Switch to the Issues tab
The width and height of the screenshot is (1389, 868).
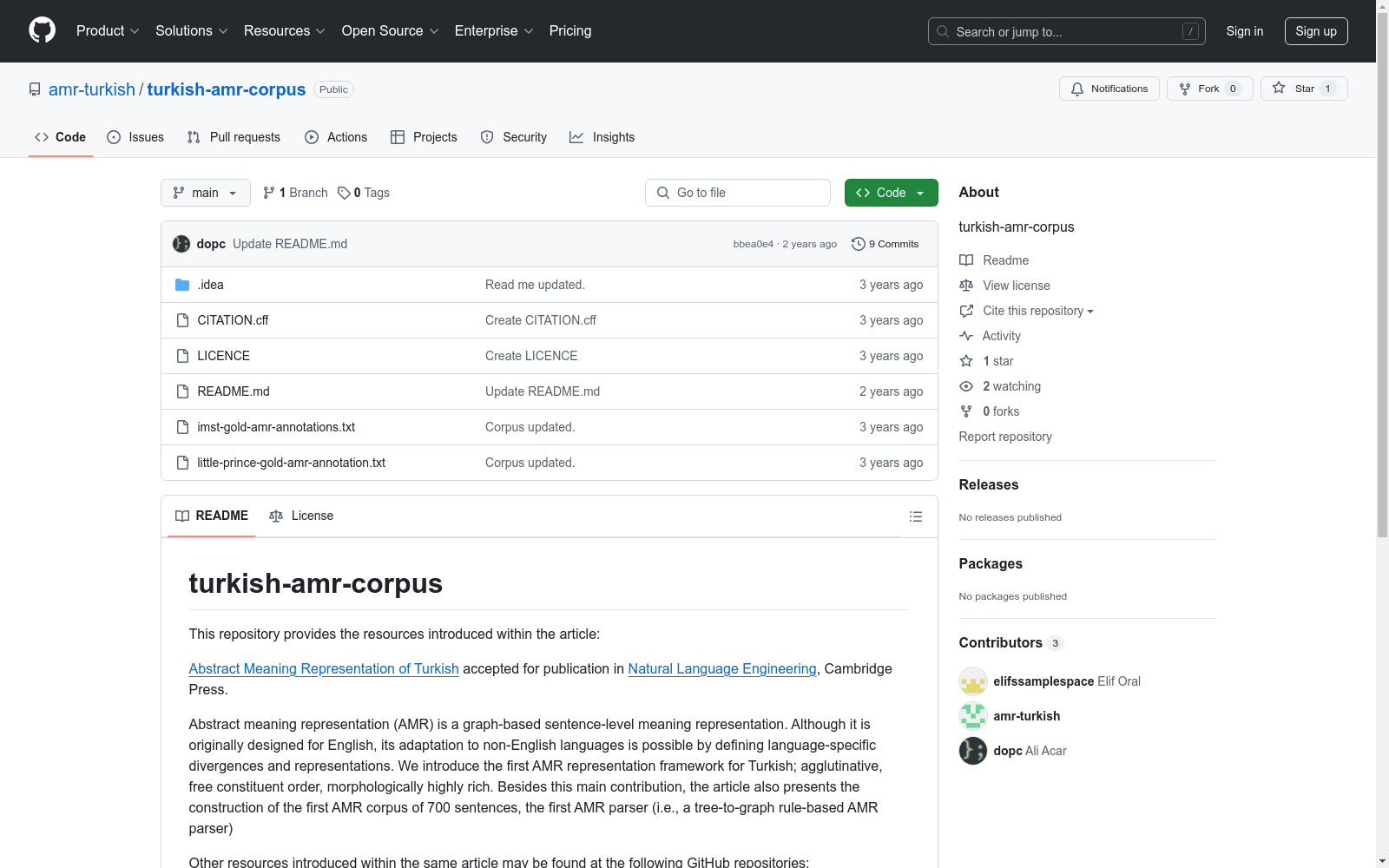(x=135, y=137)
